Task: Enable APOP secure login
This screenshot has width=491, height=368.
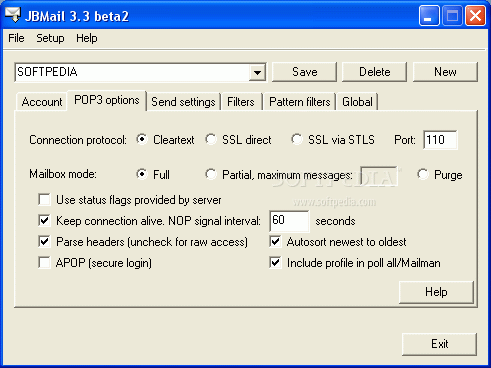Action: pyautogui.click(x=44, y=263)
